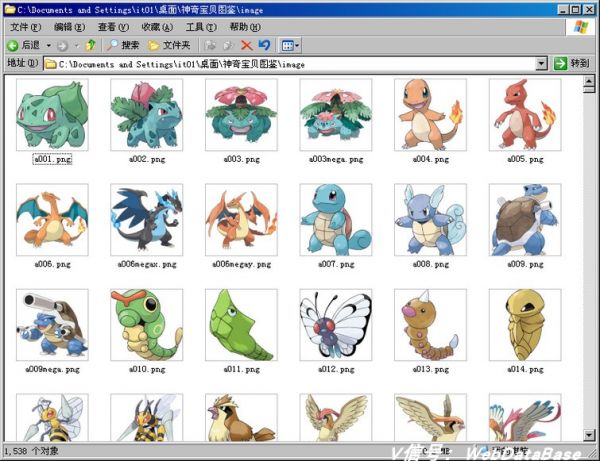Screen dimensions: 600x461
Task: Click the blue Undo arrow icon
Action: [x=264, y=46]
